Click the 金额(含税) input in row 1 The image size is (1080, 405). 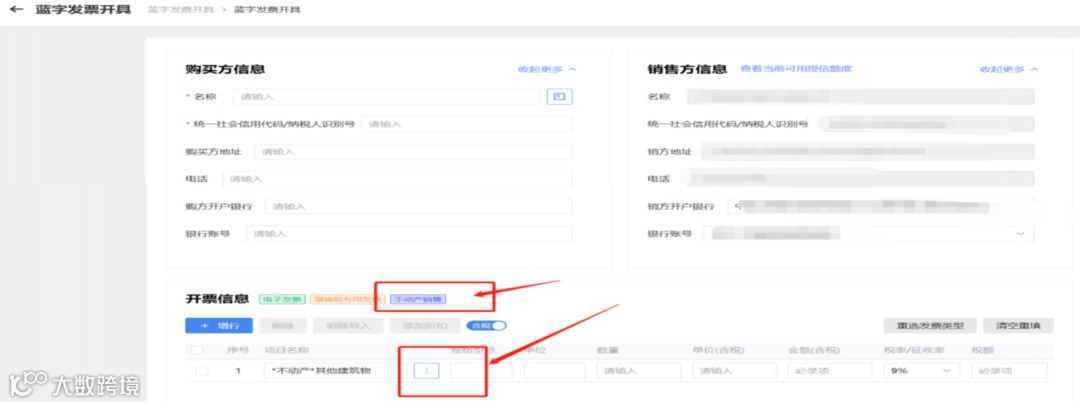(x=830, y=371)
